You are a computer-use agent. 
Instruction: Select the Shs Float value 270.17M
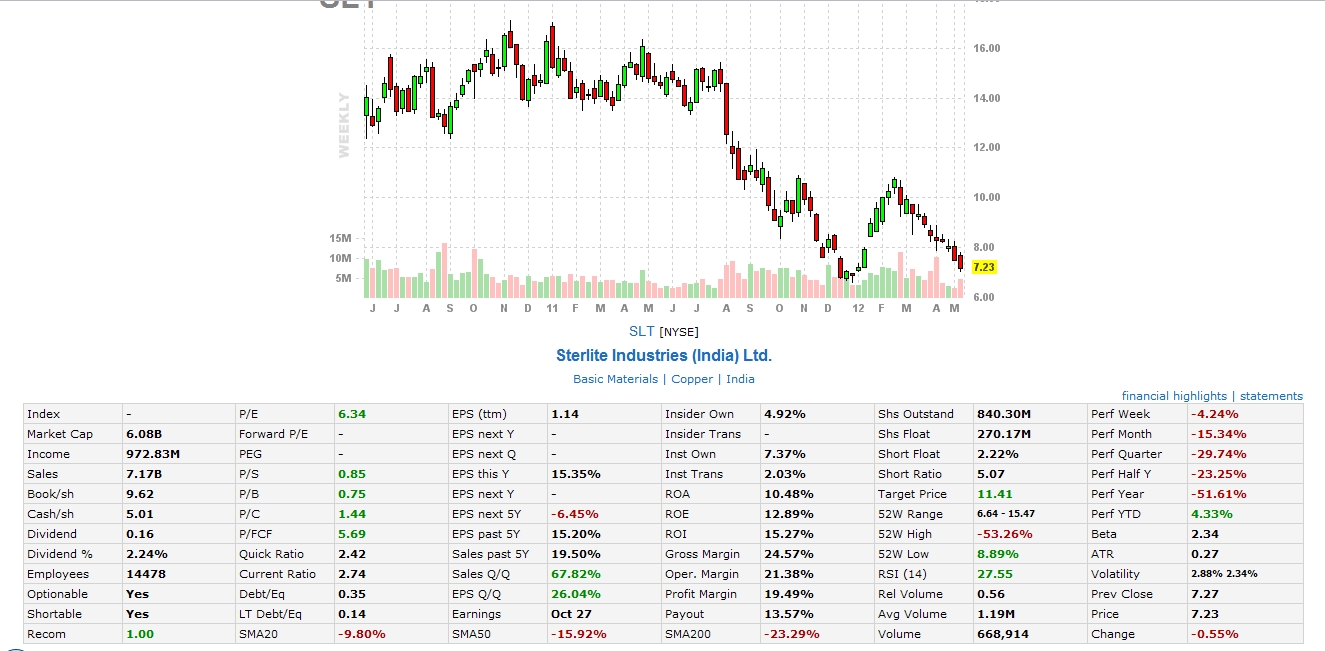1004,434
